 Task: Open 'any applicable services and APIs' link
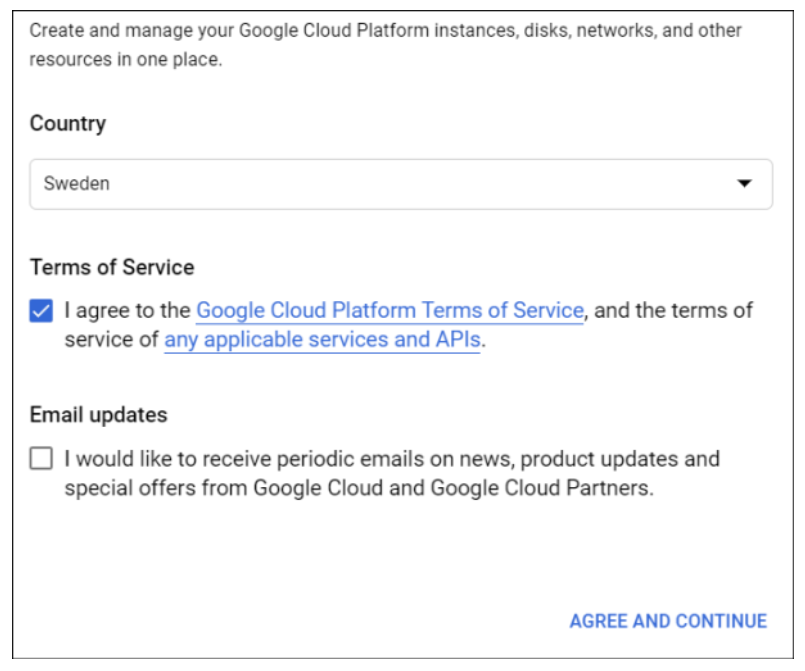(322, 340)
